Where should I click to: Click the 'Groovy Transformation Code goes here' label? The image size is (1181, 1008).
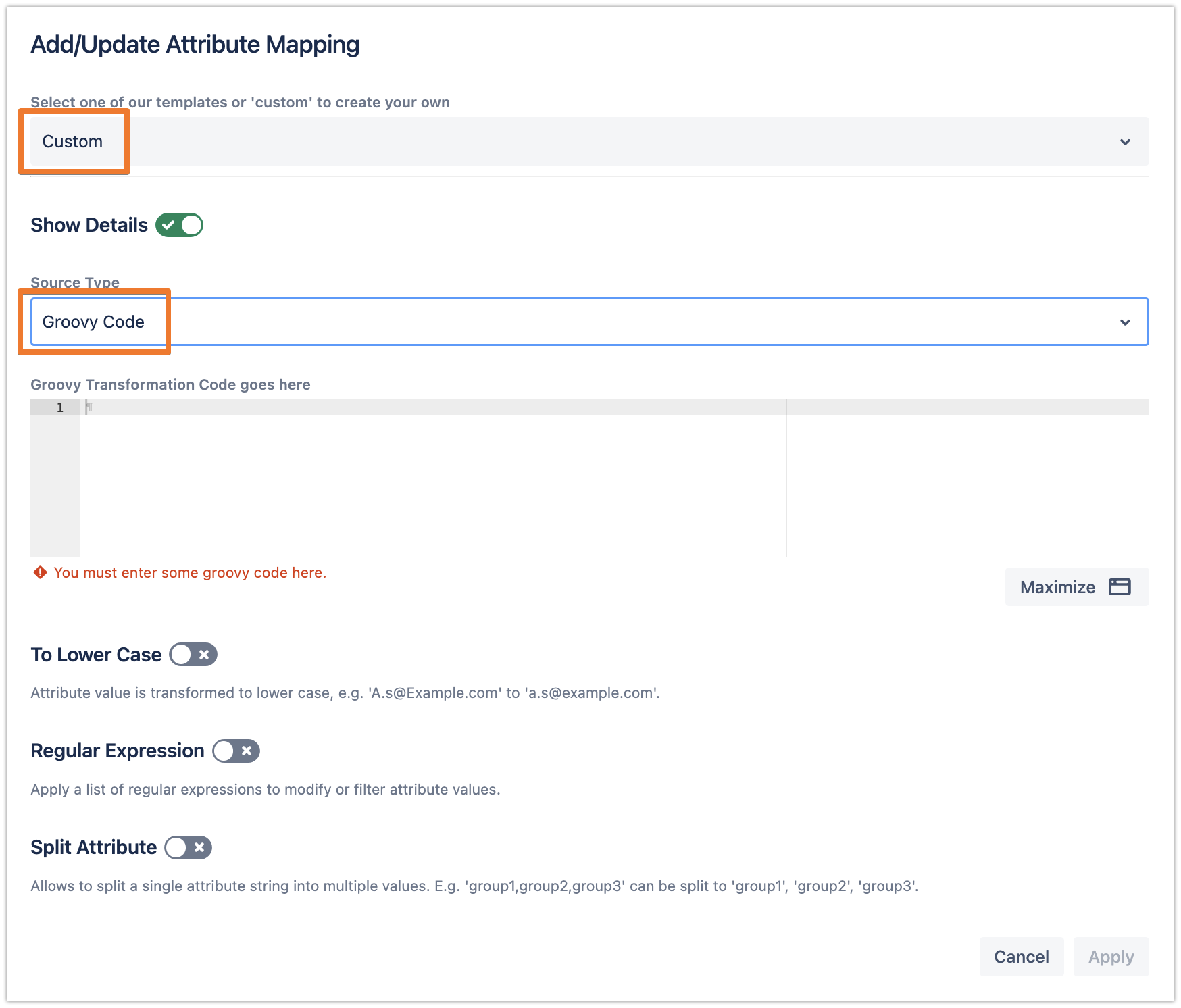(x=170, y=385)
